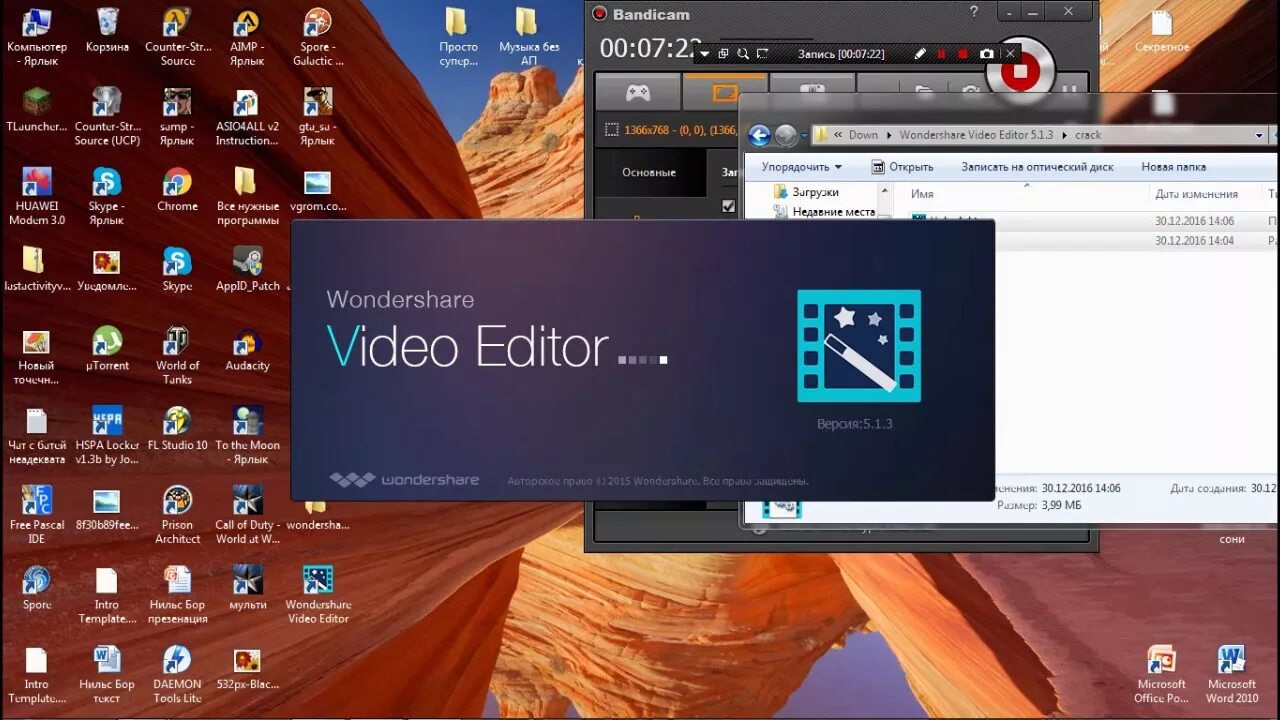Select Bandicam screen rectangle recording mode tab
Image resolution: width=1280 pixels, height=720 pixels.
(x=725, y=92)
